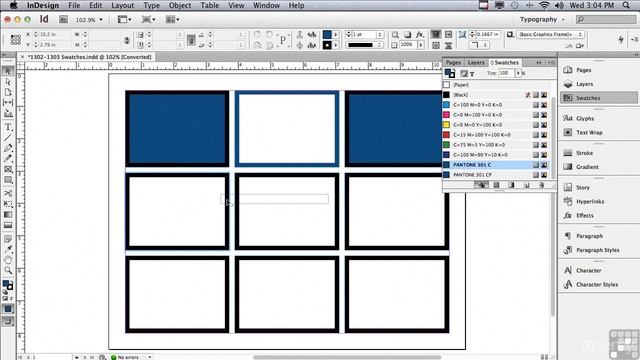This screenshot has width=640, height=360.
Task: Select the C=0 M=100 Y=0 K=0 swatch
Action: (x=496, y=115)
